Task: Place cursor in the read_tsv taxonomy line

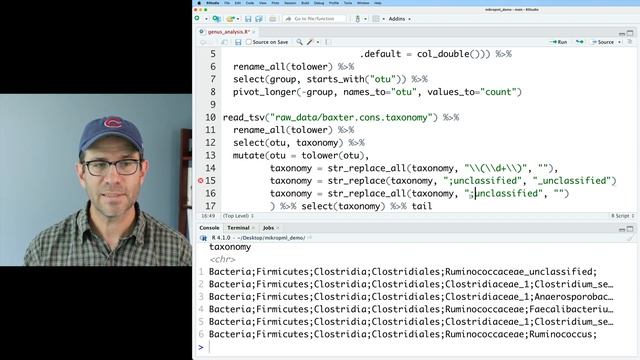Action: (341, 118)
